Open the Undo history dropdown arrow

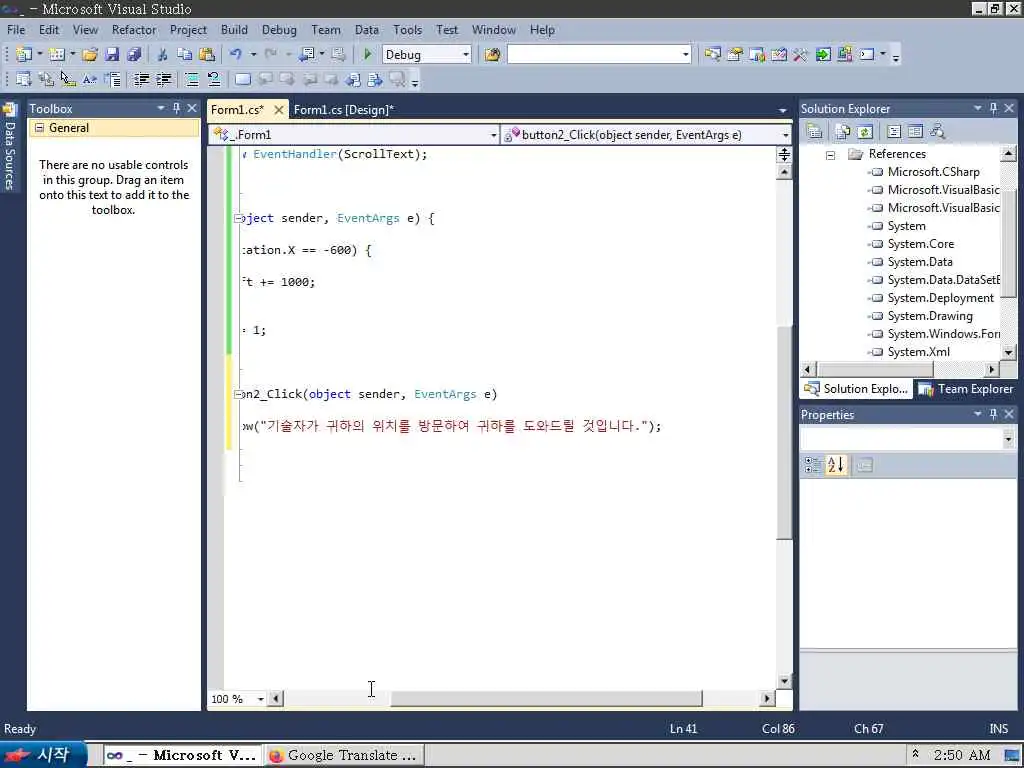coord(253,55)
